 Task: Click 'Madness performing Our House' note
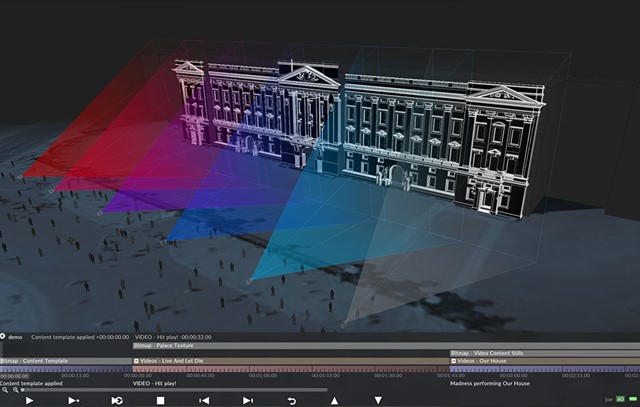coord(490,383)
